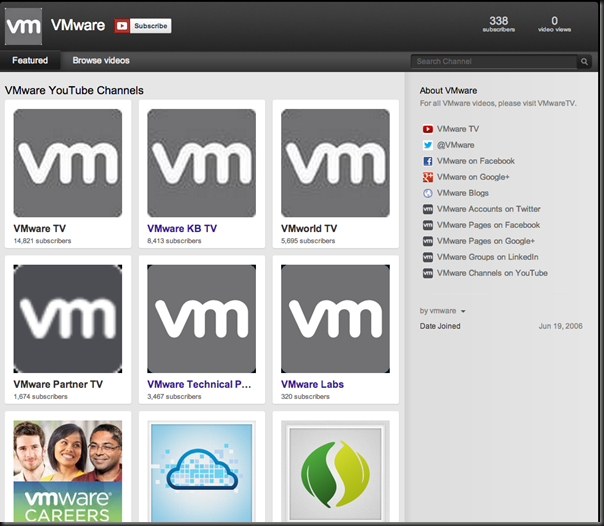Open VMware on Google+ link

(x=473, y=177)
